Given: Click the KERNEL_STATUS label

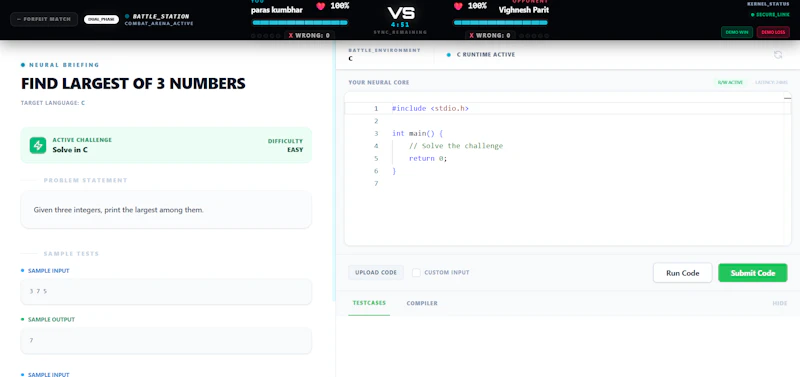Looking at the screenshot, I should click(x=768, y=4).
